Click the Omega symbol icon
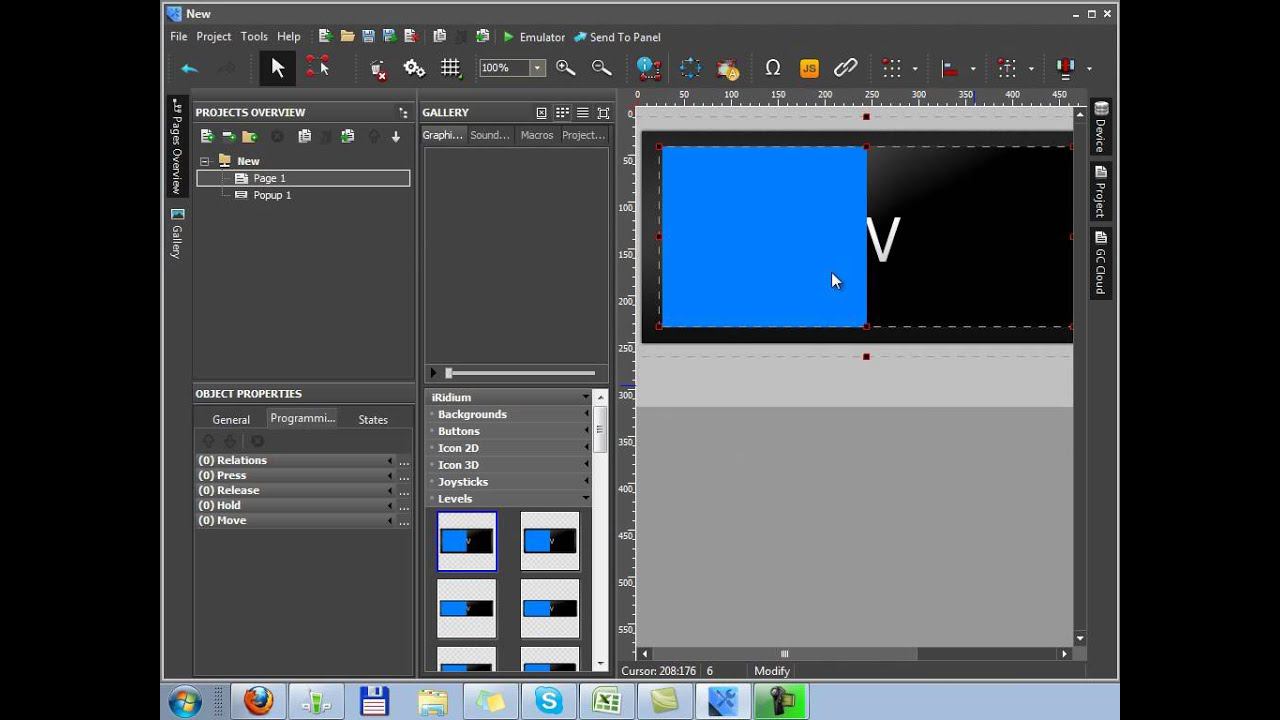The height and width of the screenshot is (720, 1280). pyautogui.click(x=772, y=68)
